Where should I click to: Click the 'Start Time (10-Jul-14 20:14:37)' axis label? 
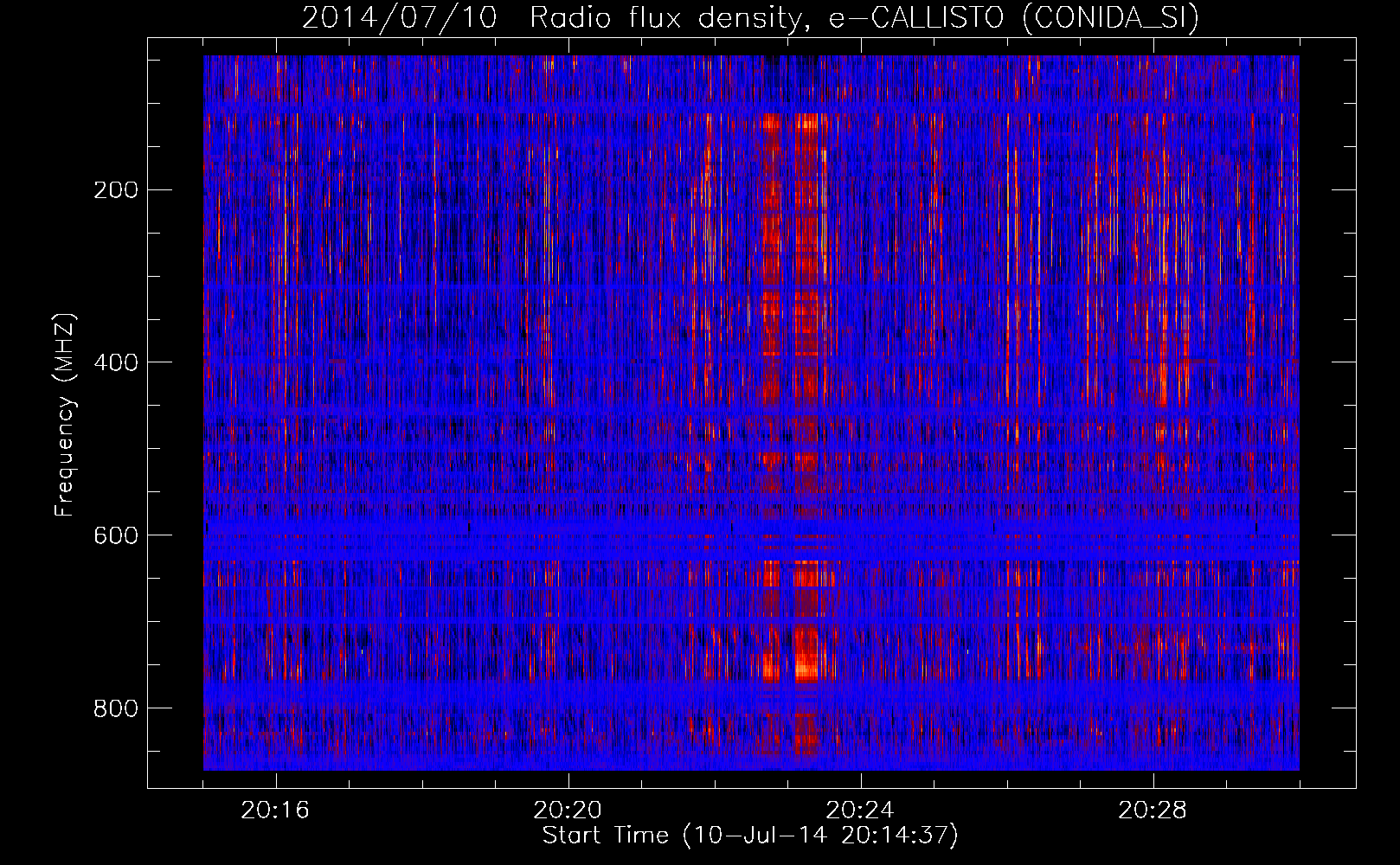click(750, 836)
